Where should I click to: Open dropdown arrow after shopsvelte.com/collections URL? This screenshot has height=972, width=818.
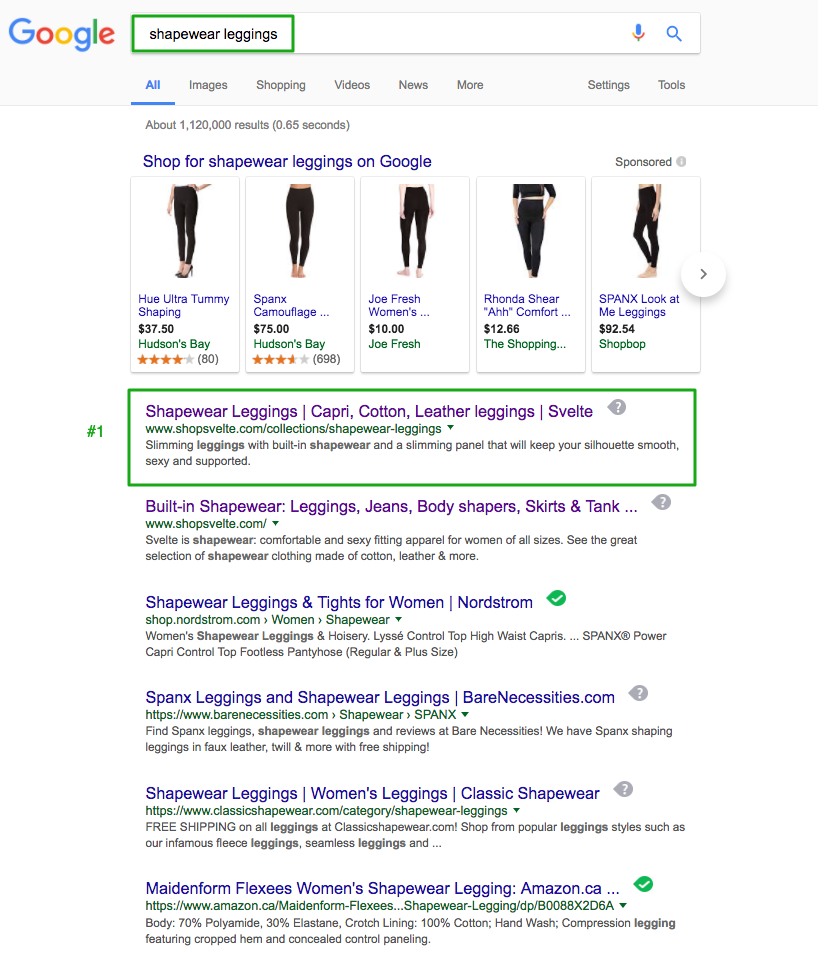tap(451, 428)
